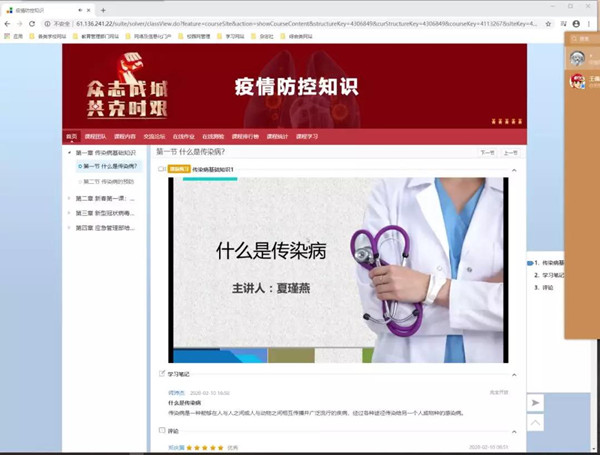This screenshot has width=600, height=455.
Task: Toggle the checkbox beside 评论 section
Action: pyautogui.click(x=163, y=431)
